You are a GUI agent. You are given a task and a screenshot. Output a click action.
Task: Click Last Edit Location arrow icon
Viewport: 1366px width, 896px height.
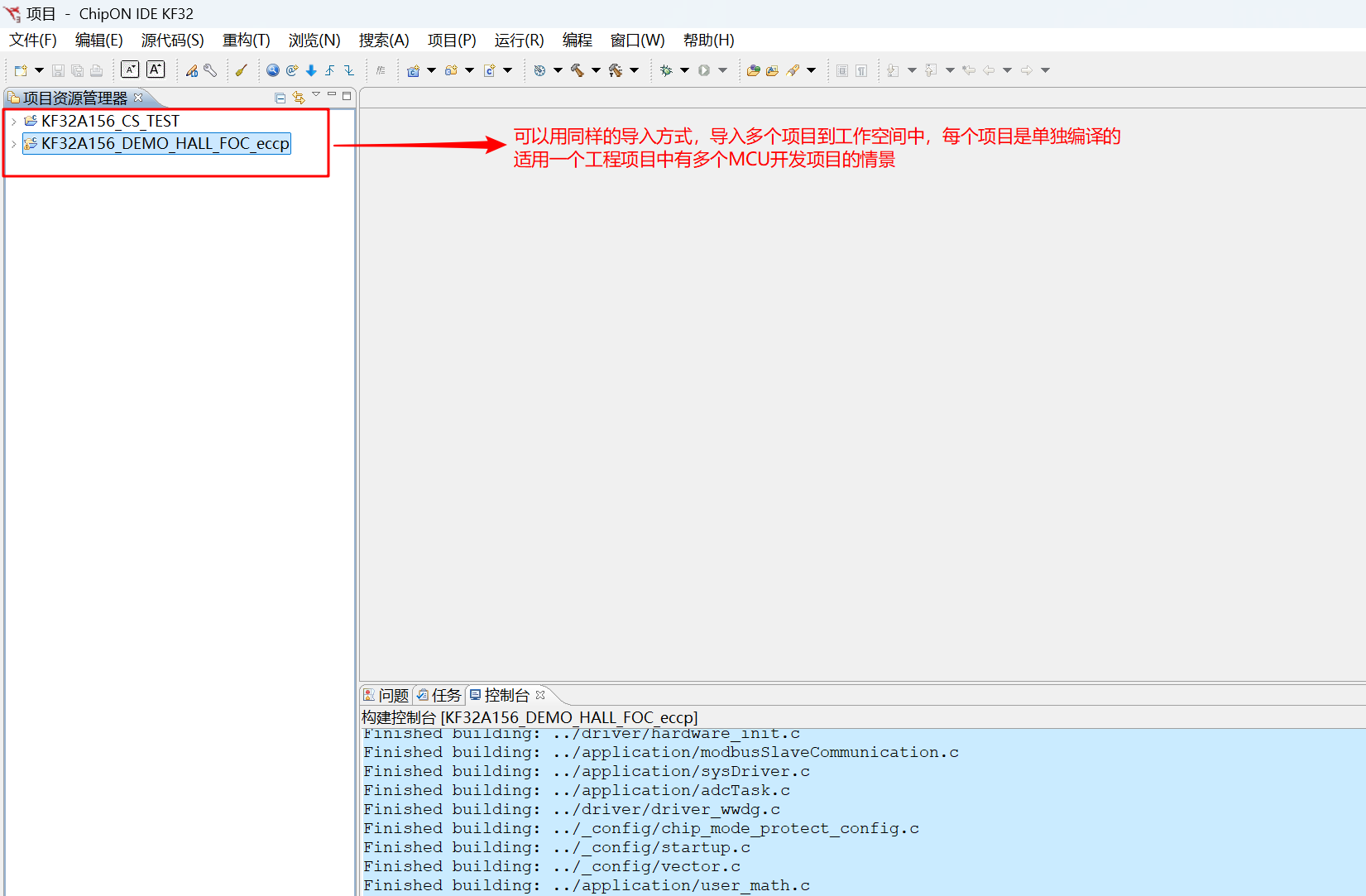969,70
